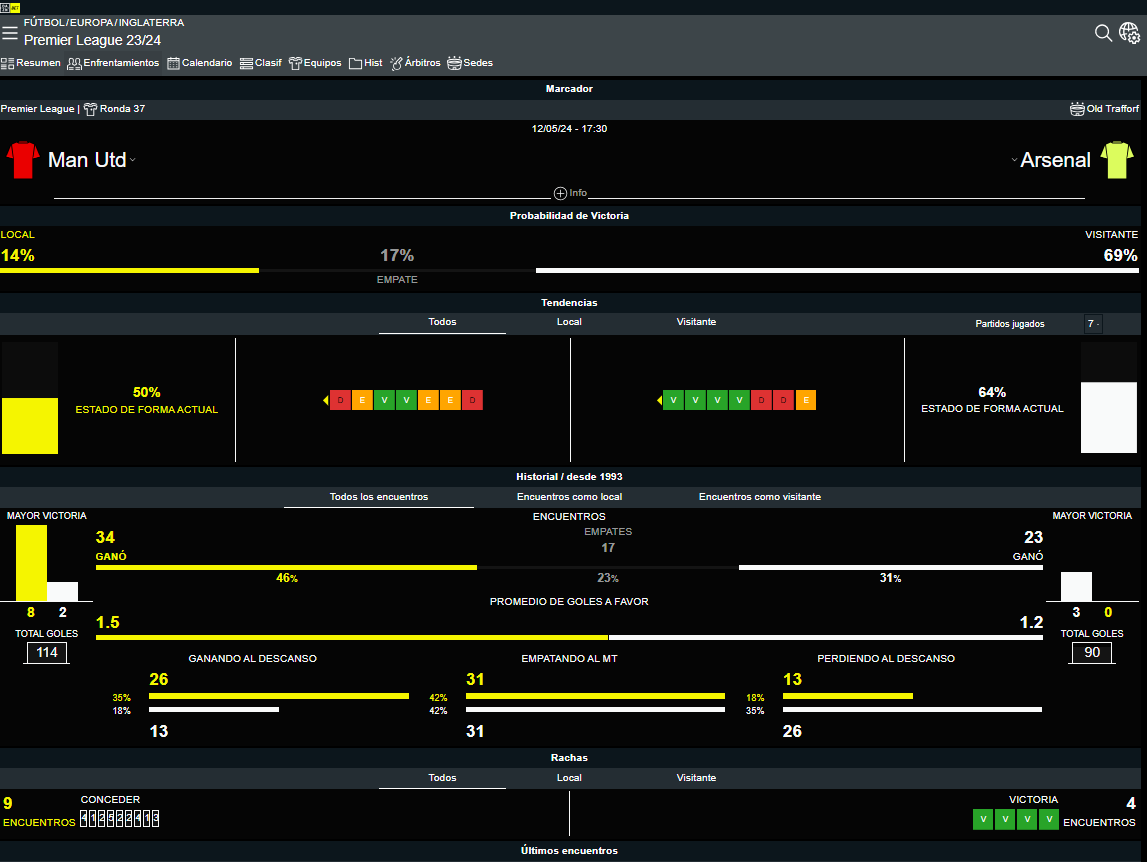The width and height of the screenshot is (1147, 862).
Task: Click the yellow local win probability bar
Action: click(130, 270)
